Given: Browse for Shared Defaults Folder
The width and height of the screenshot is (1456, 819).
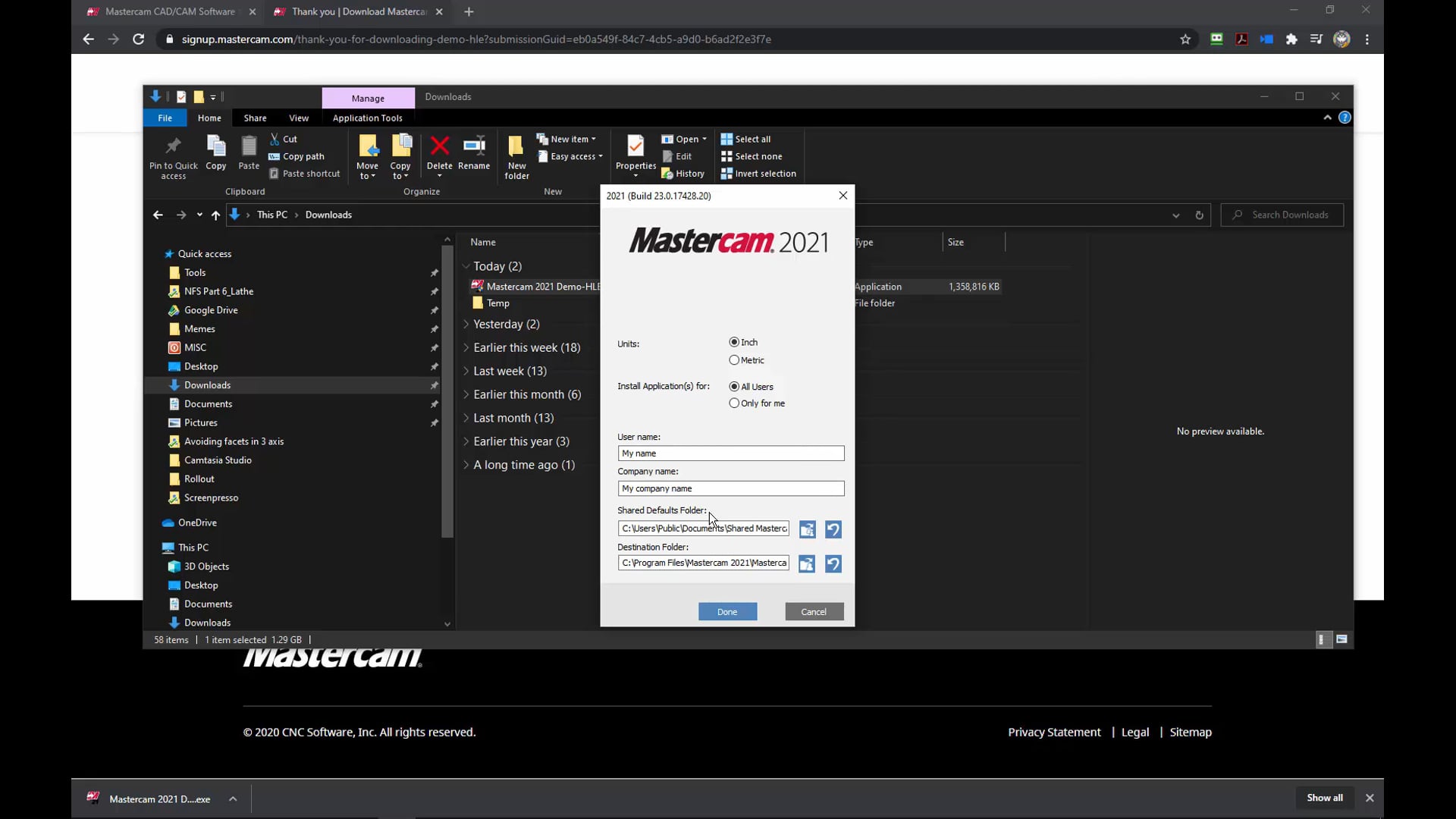Looking at the screenshot, I should (x=807, y=529).
